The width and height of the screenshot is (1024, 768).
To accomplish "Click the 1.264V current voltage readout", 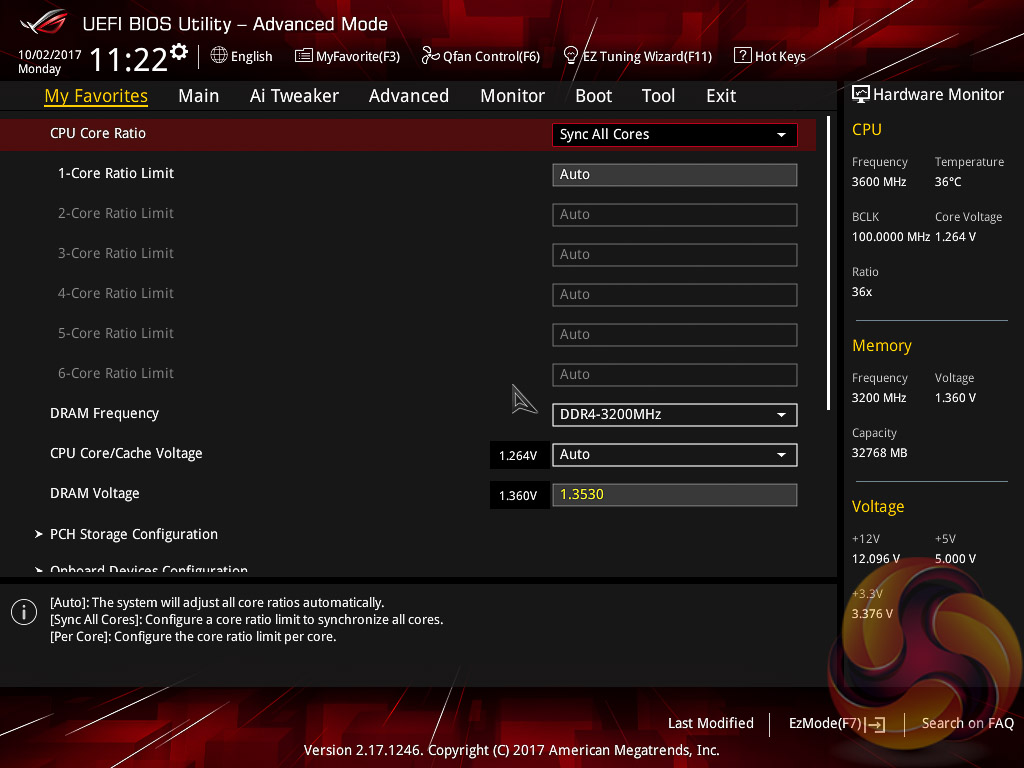I will pos(518,455).
